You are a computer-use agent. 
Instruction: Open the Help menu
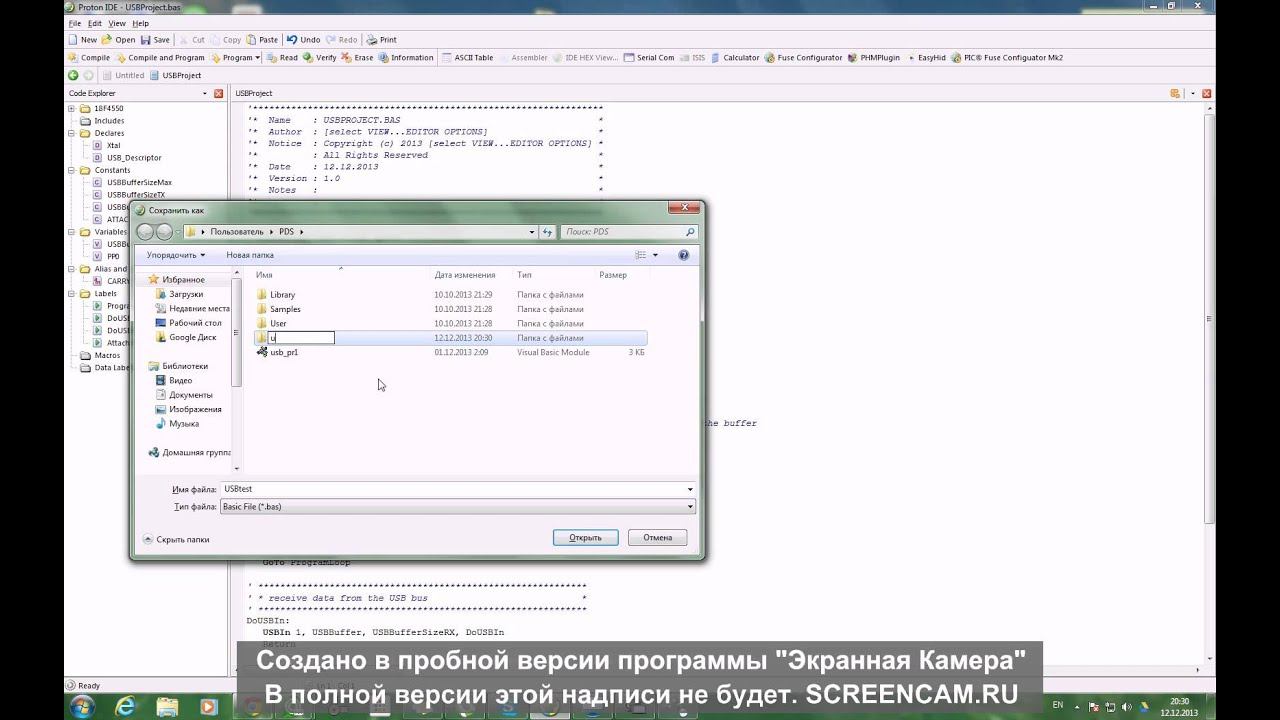(141, 23)
